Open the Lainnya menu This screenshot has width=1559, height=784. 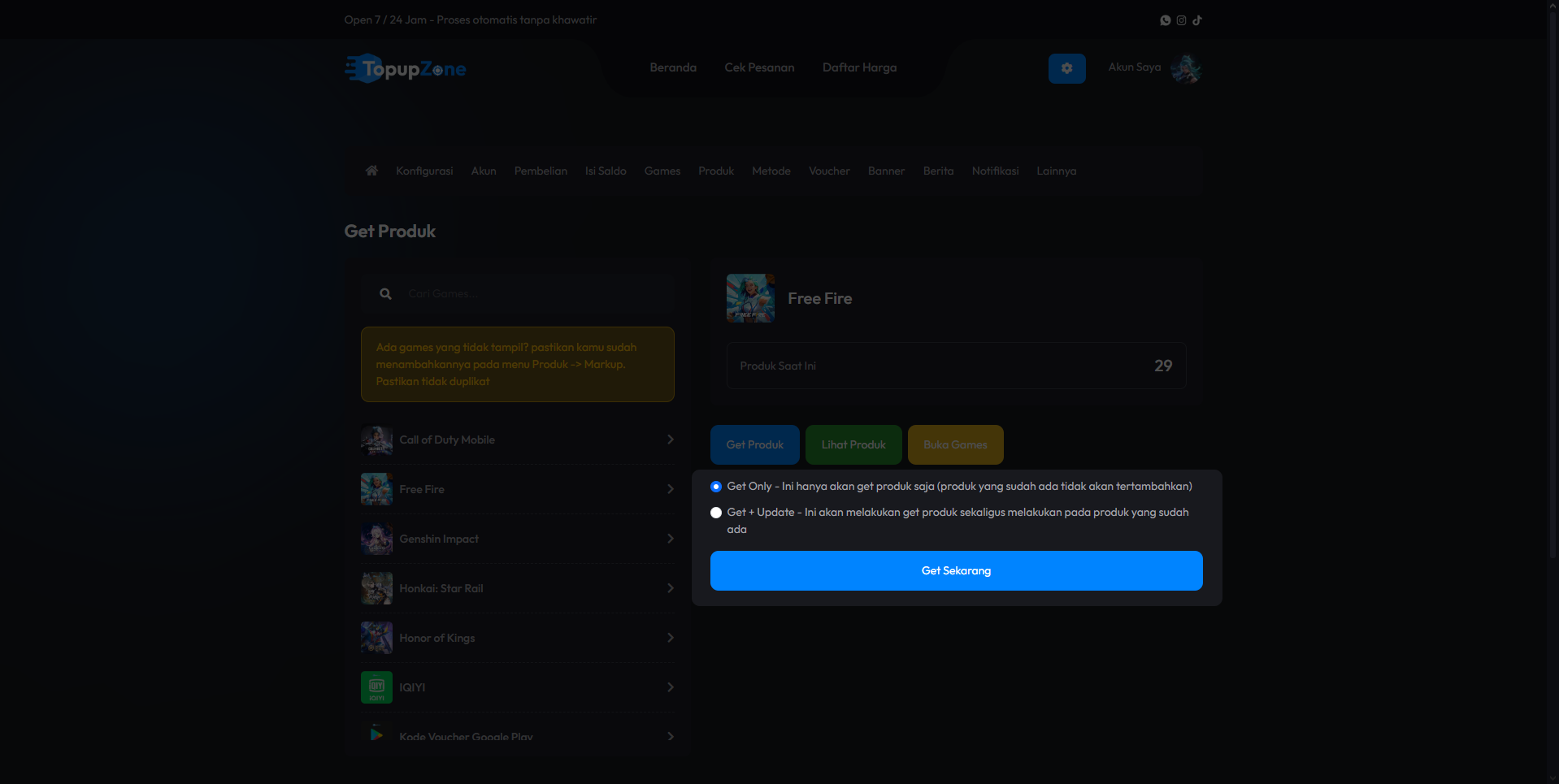[x=1056, y=171]
